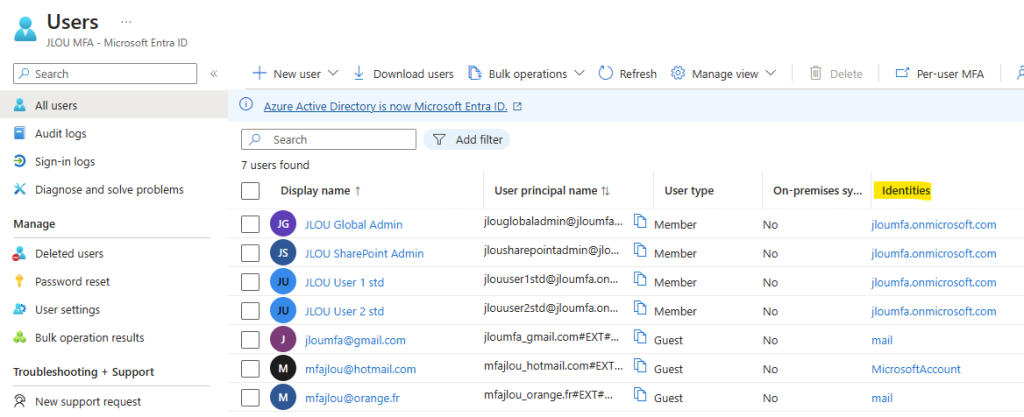
Task: Click the Download users arrow icon
Action: (x=359, y=73)
